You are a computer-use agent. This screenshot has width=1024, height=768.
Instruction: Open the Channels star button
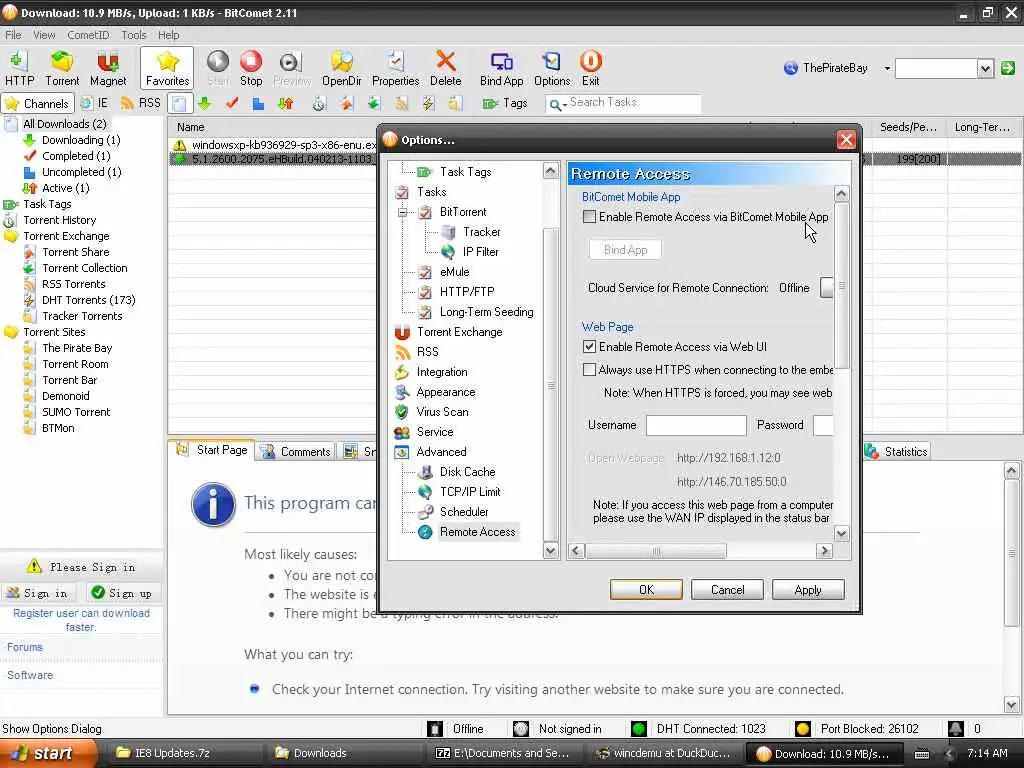[x=37, y=103]
